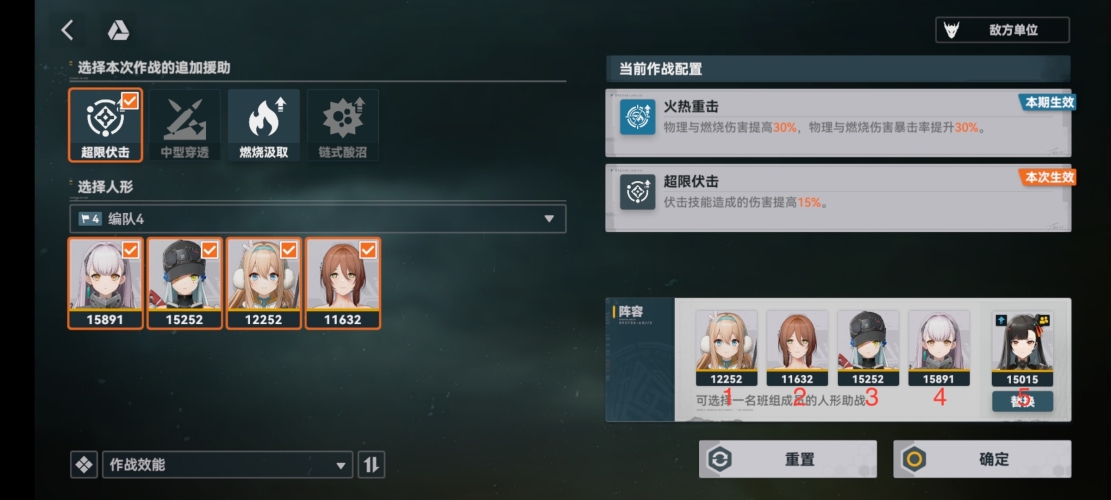Click the 替换 button under assist doll
Image resolution: width=1111 pixels, height=500 pixels.
click(x=1022, y=401)
